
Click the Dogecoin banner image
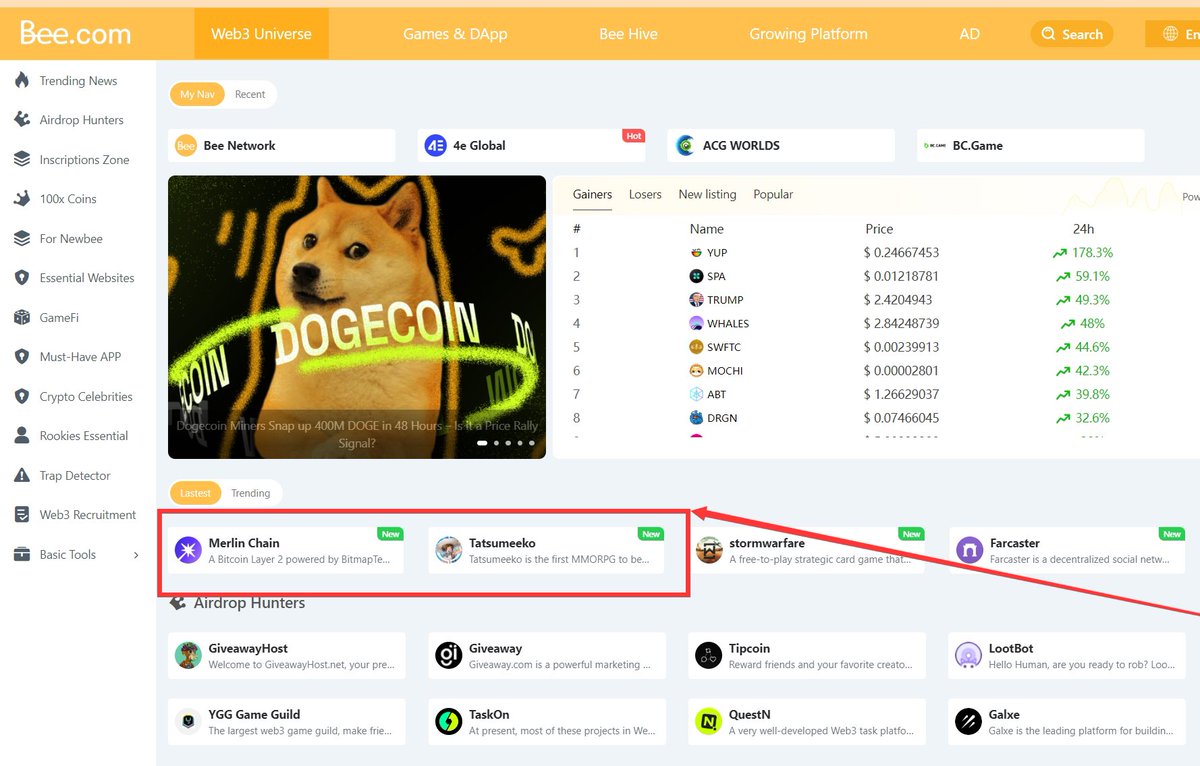[357, 317]
